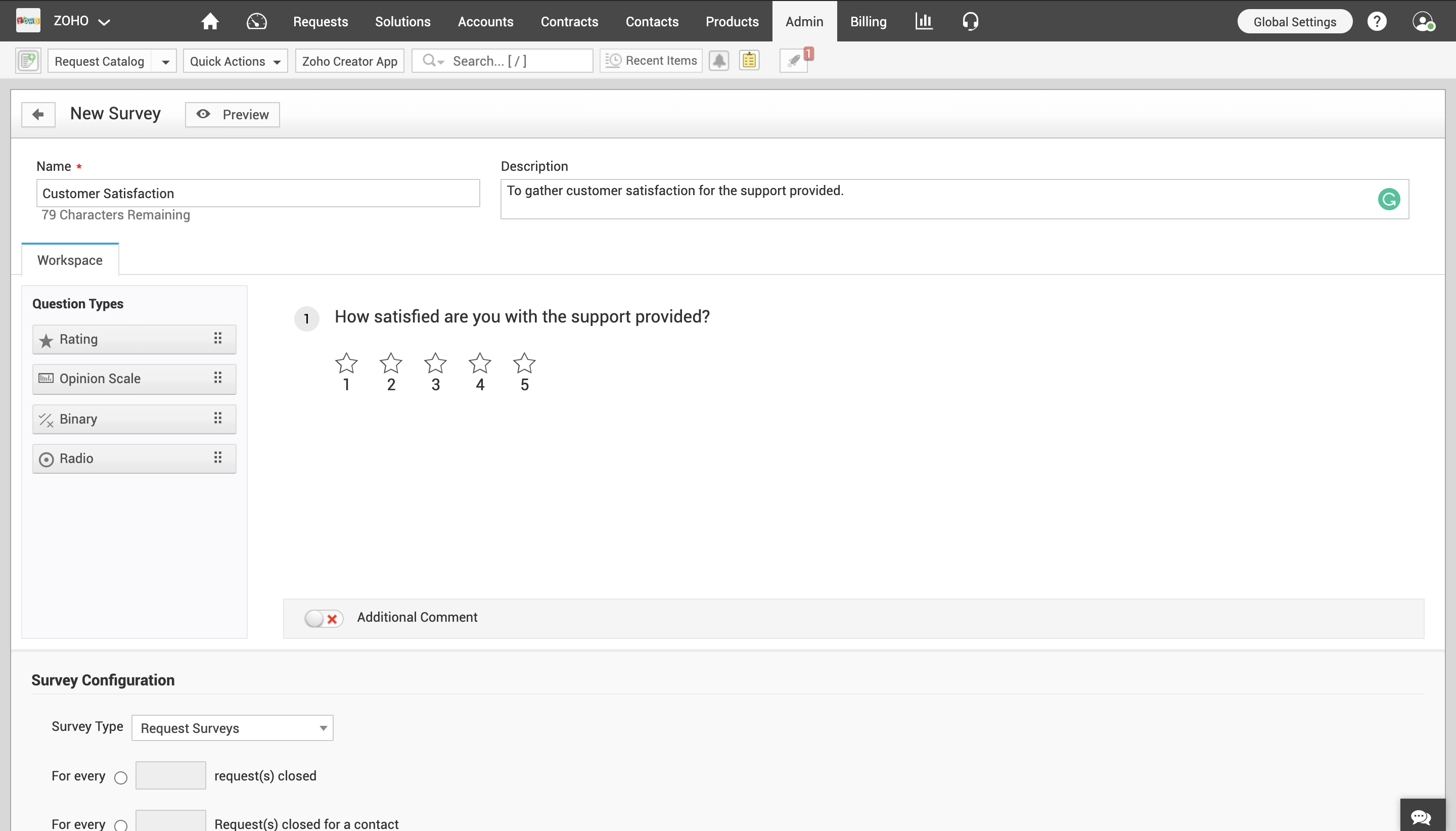Click the refresh/regenerate description icon
The height and width of the screenshot is (831, 1456).
coord(1389,198)
